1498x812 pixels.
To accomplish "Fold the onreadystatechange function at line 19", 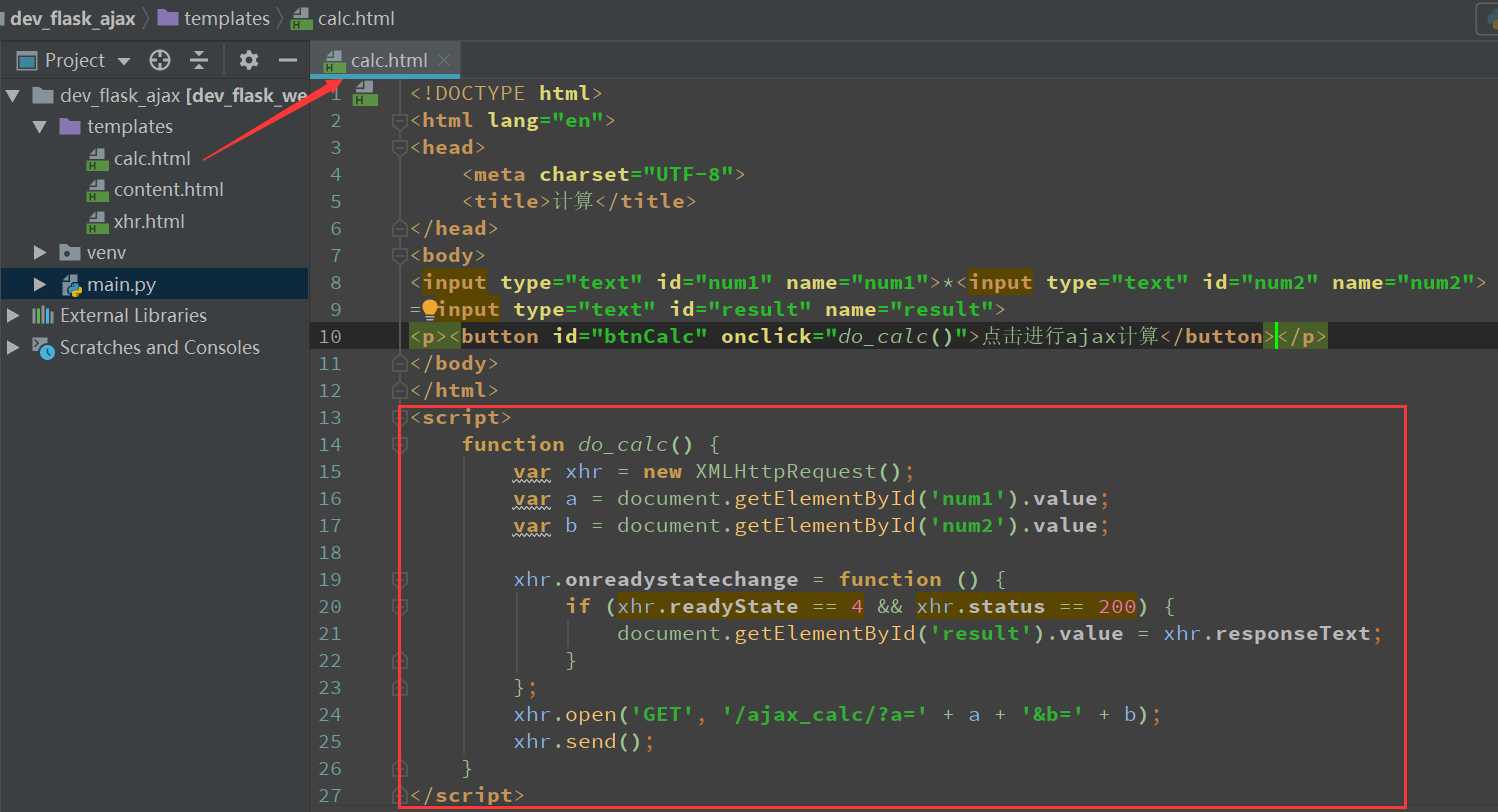I will [400, 580].
